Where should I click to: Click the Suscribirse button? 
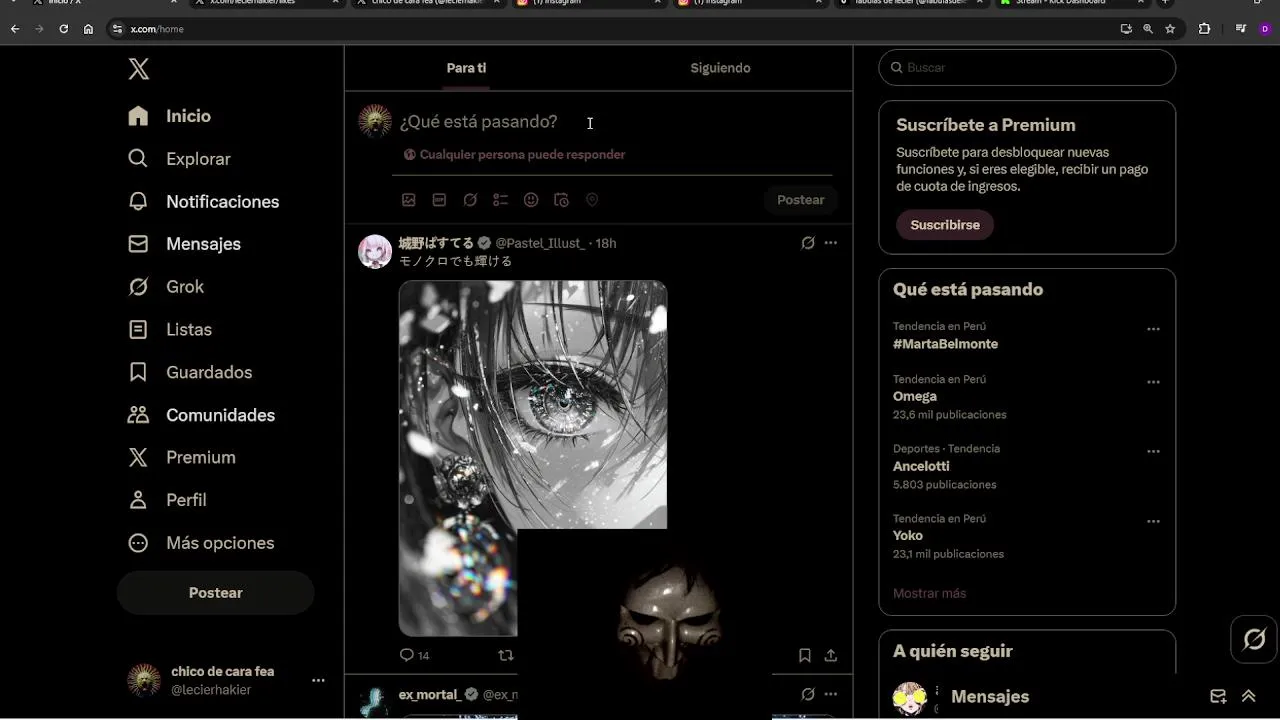coord(945,225)
